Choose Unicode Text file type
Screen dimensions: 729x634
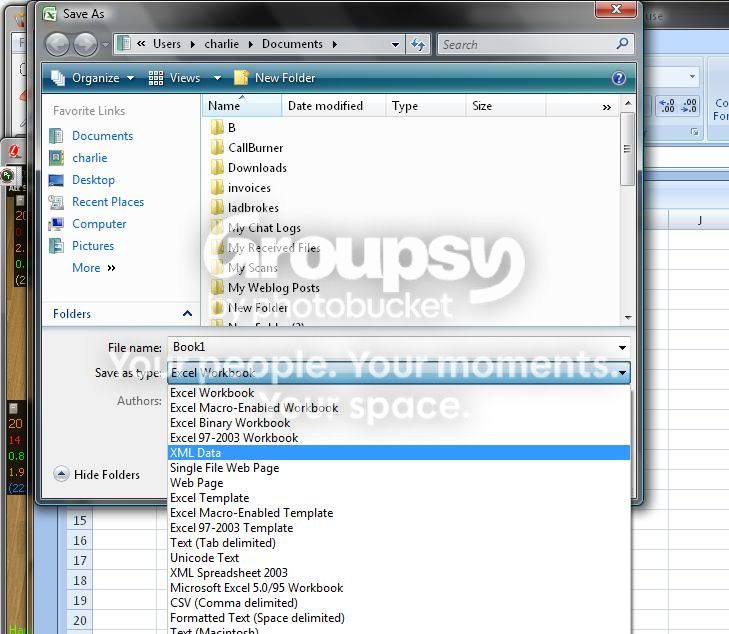pos(398,558)
